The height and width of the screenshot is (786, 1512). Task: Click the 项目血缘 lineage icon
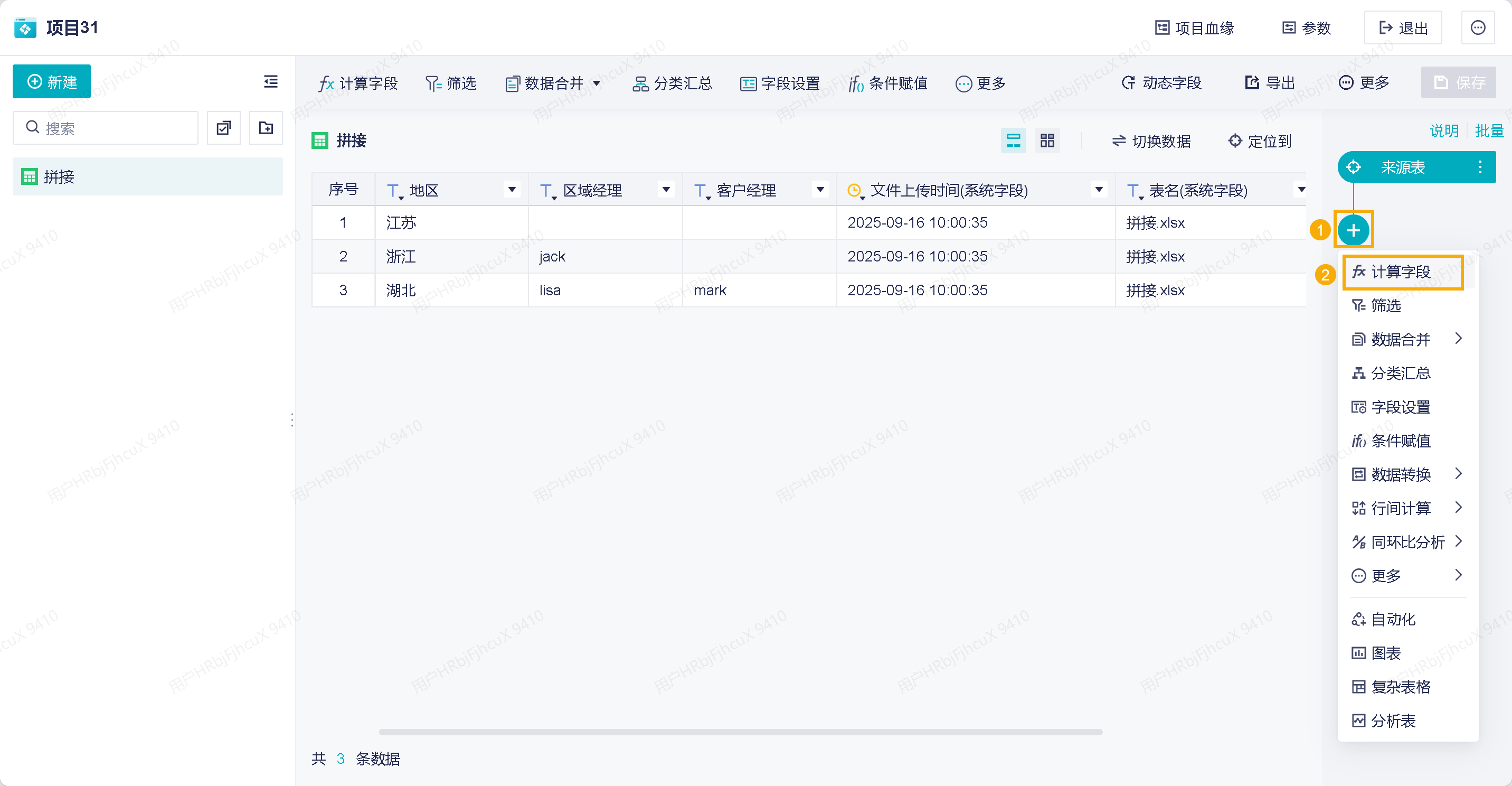coord(1161,27)
